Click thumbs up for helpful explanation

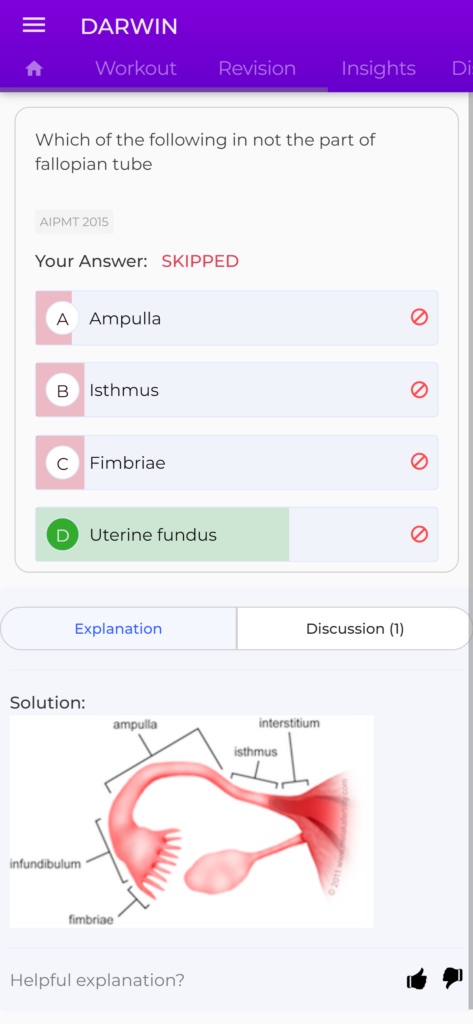(x=417, y=979)
